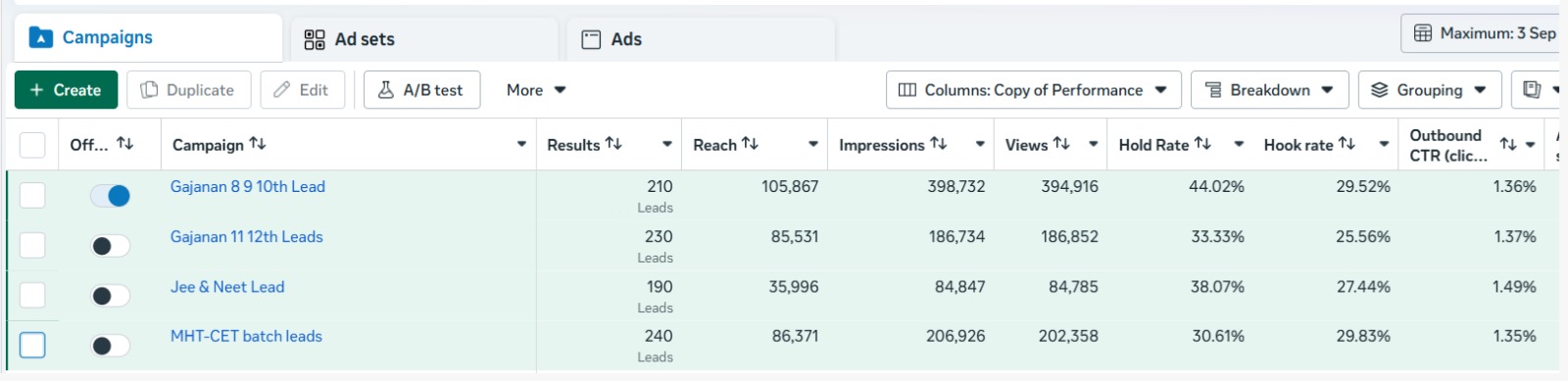1568x381 pixels.
Task: Select Gajanan 8 9 10th Lead checkbox
Action: click(x=32, y=195)
